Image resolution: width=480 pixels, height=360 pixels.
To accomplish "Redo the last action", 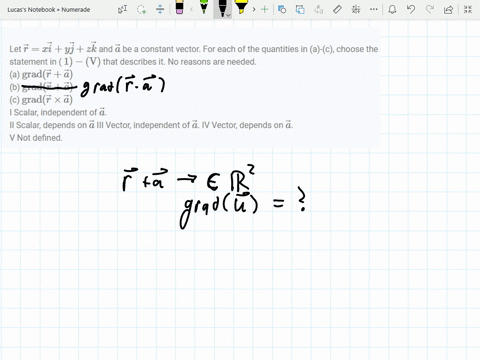I will pyautogui.click(x=430, y=9).
